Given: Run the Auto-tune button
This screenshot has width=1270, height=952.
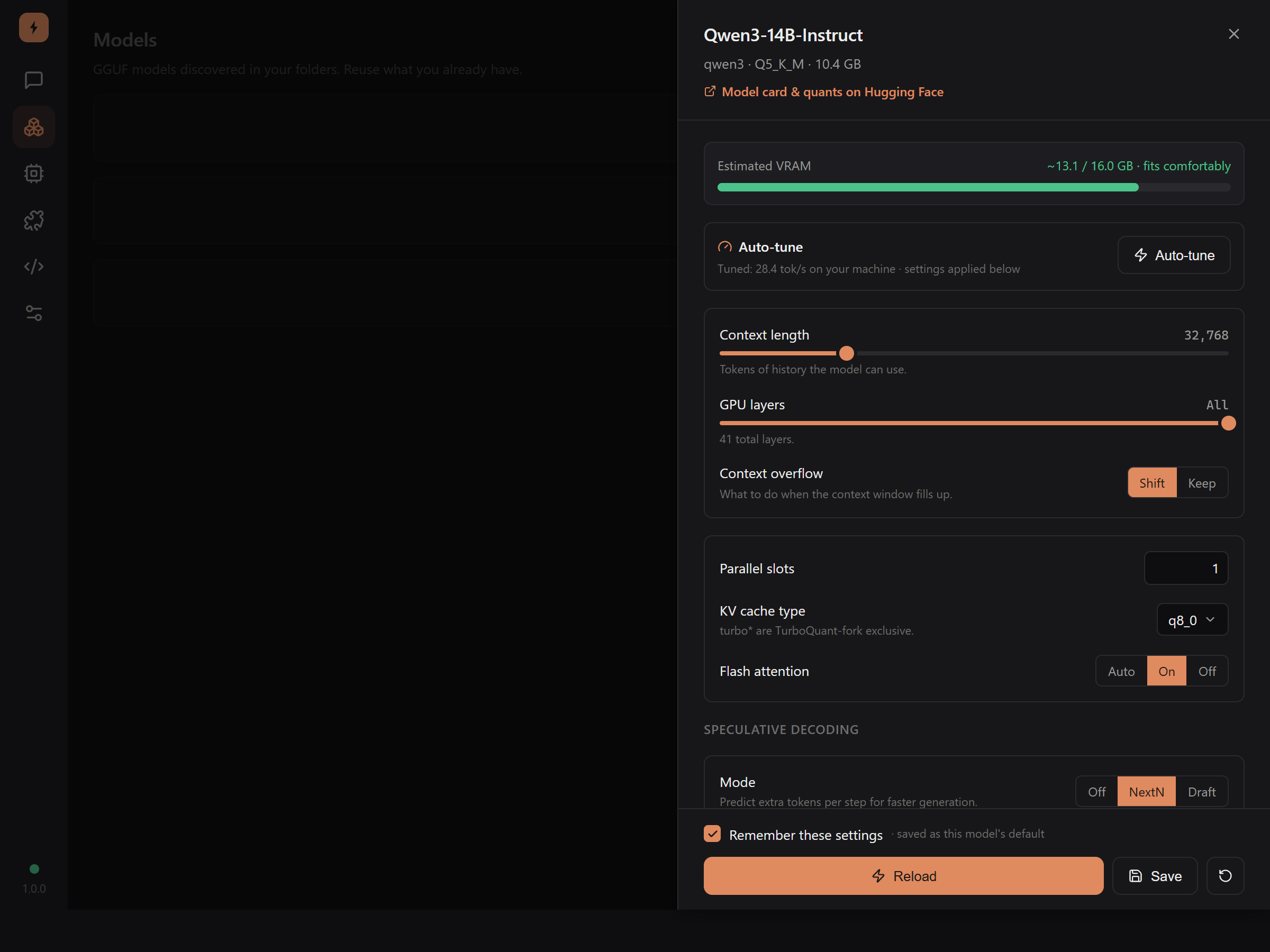Looking at the screenshot, I should [1174, 255].
